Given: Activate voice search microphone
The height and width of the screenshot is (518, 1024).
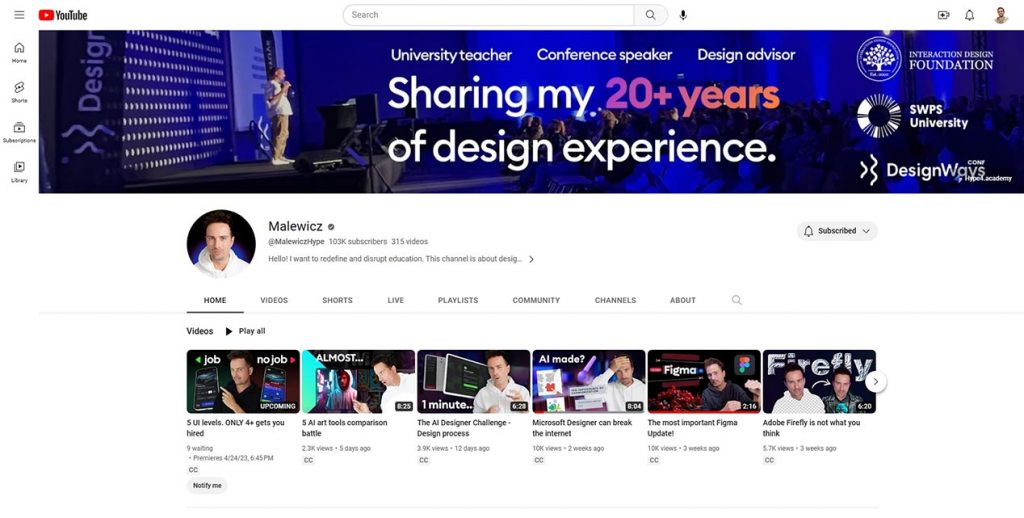Looking at the screenshot, I should click(684, 15).
